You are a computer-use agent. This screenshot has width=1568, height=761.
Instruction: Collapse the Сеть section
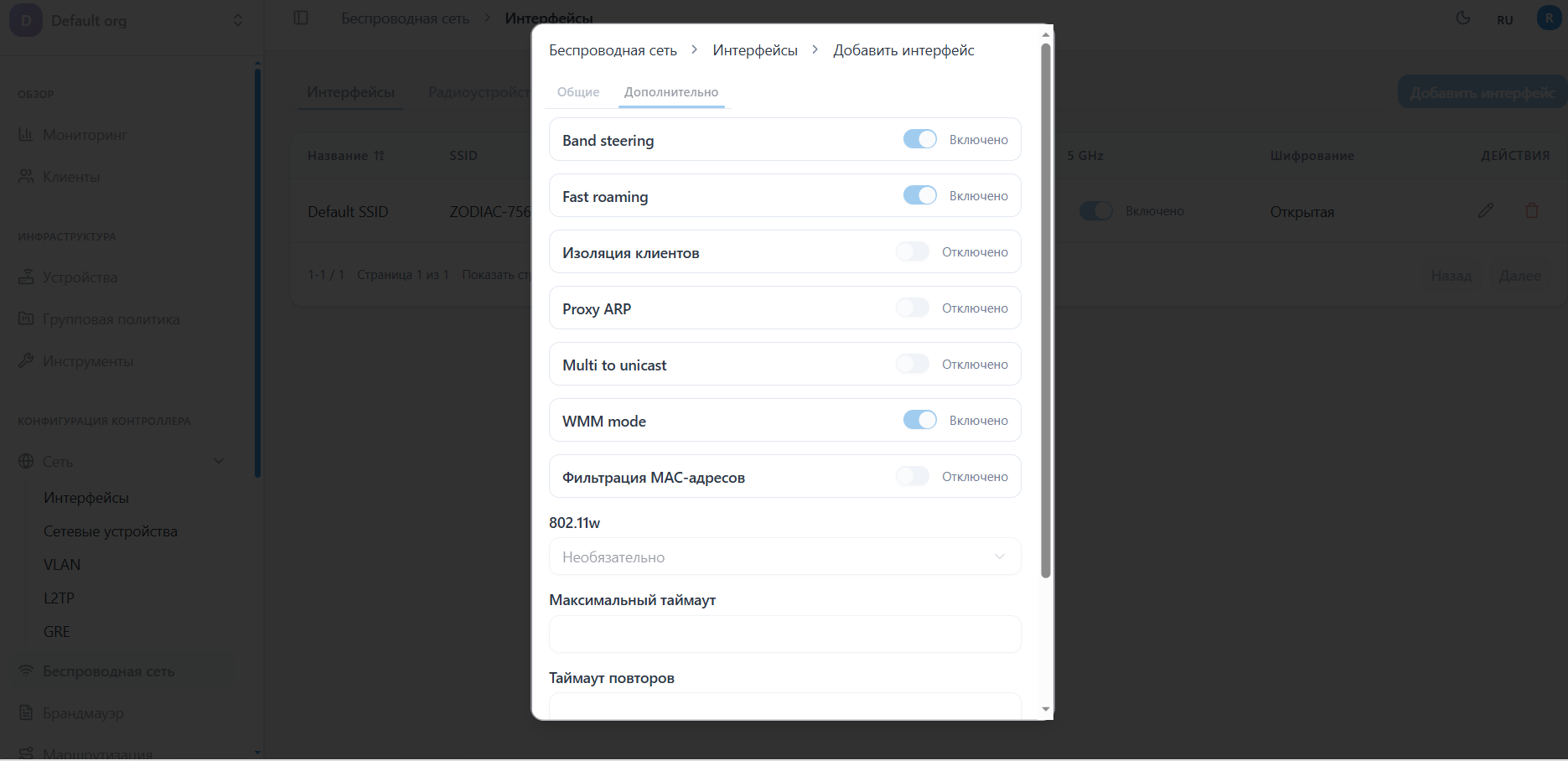tap(219, 461)
